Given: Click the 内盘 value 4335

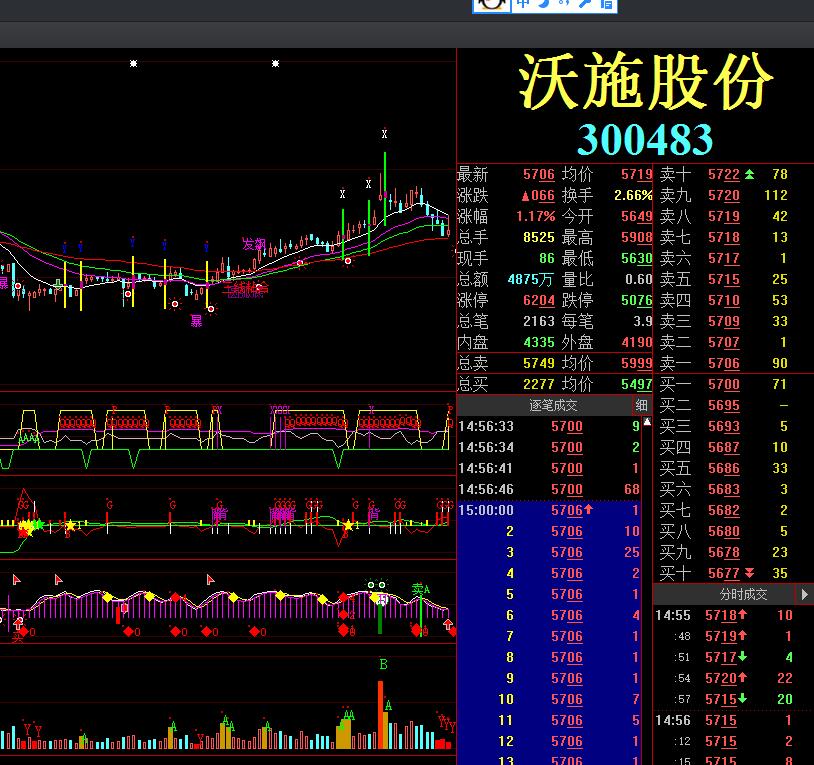Looking at the screenshot, I should point(539,342).
